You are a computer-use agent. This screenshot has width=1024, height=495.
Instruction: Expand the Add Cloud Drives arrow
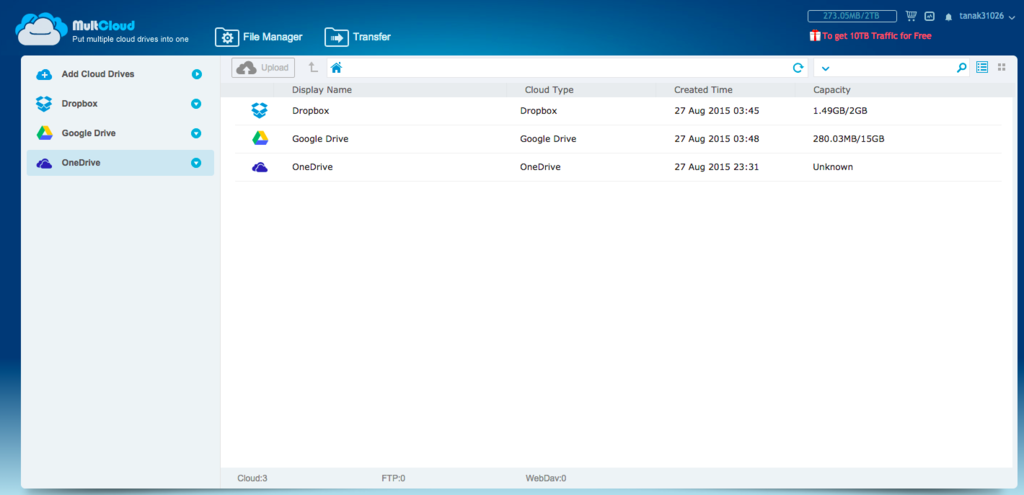[197, 74]
